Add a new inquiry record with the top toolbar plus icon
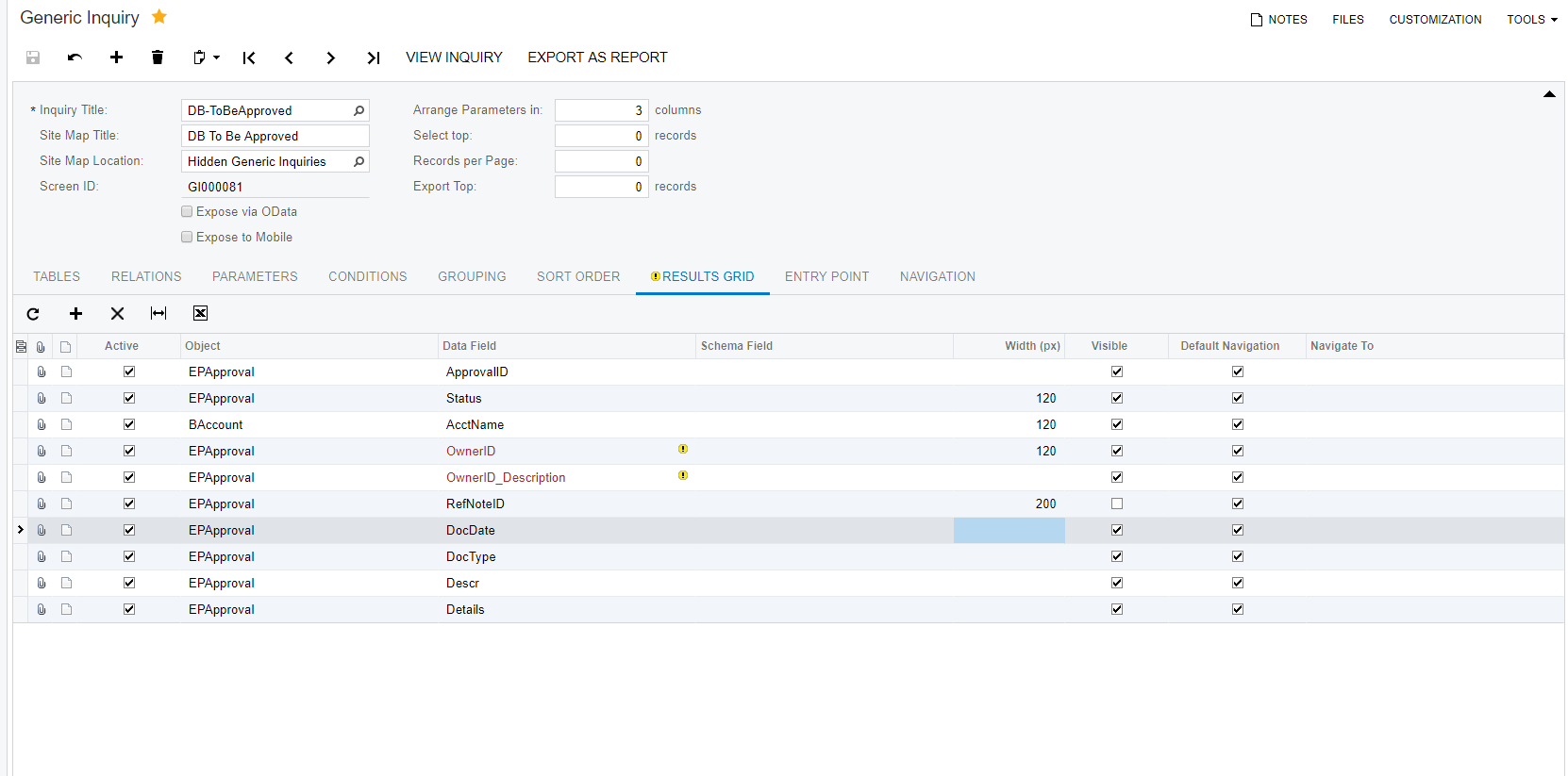Viewport: 1568px width, 776px height. (116, 58)
